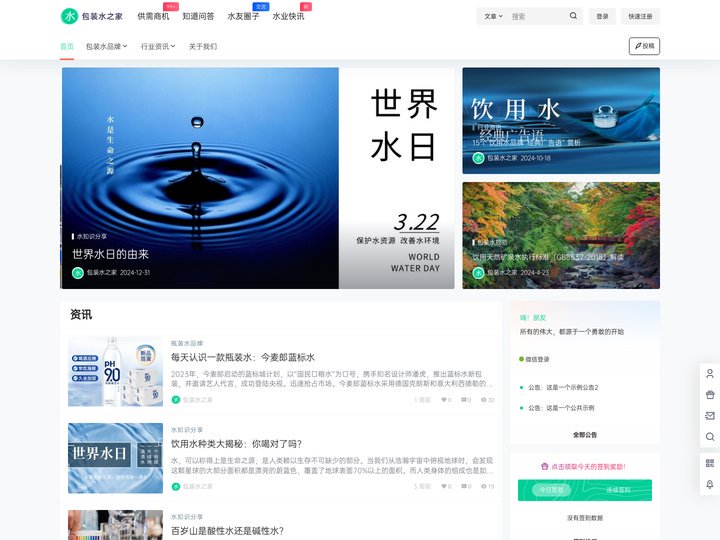Open notice 公告：这是一个公共示例
The height and width of the screenshot is (540, 720).
(x=561, y=408)
